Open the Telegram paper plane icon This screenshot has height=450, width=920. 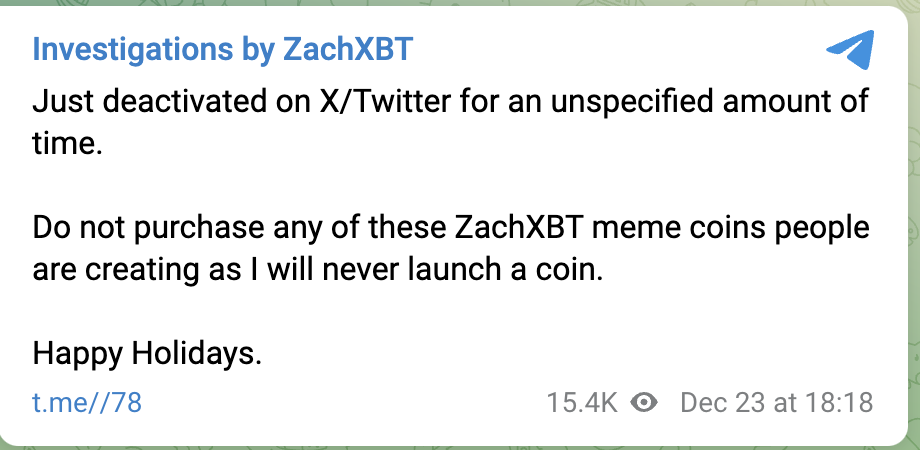[x=850, y=49]
